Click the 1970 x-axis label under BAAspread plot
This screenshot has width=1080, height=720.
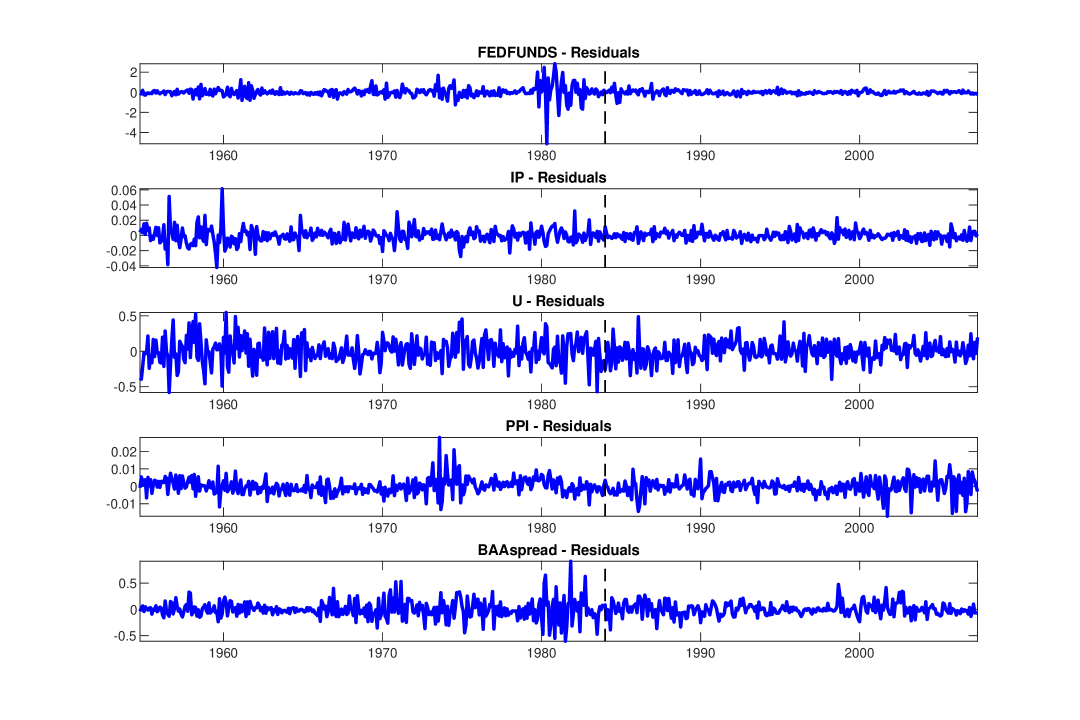382,653
